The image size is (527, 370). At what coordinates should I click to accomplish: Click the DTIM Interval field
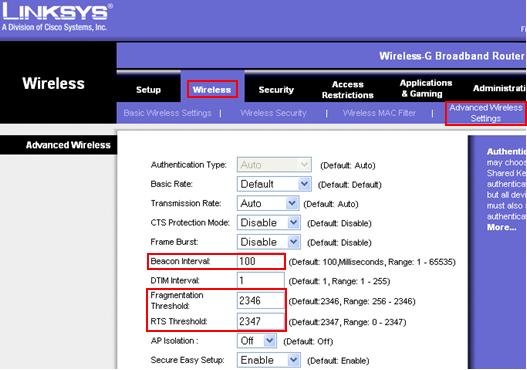pos(261,280)
